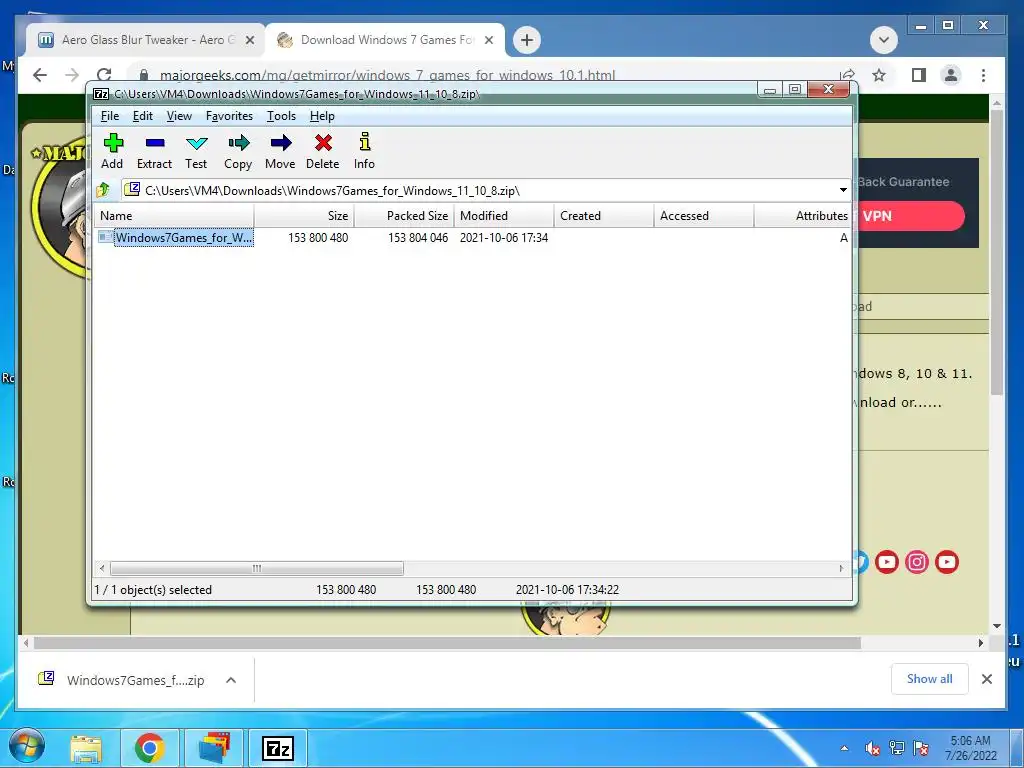Open the red YouTube icon beside Instagram
The height and width of the screenshot is (768, 1024).
886,562
